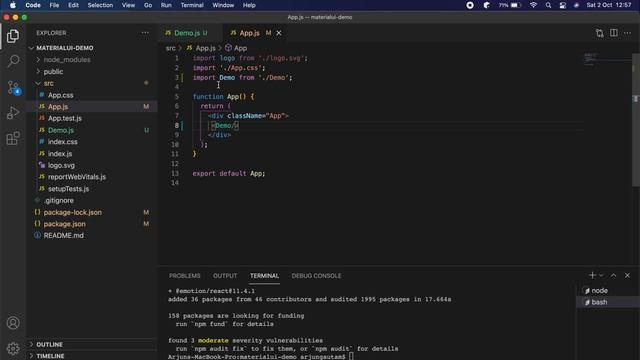This screenshot has width=640, height=360.
Task: Open the Go menu
Action: tap(148, 5)
